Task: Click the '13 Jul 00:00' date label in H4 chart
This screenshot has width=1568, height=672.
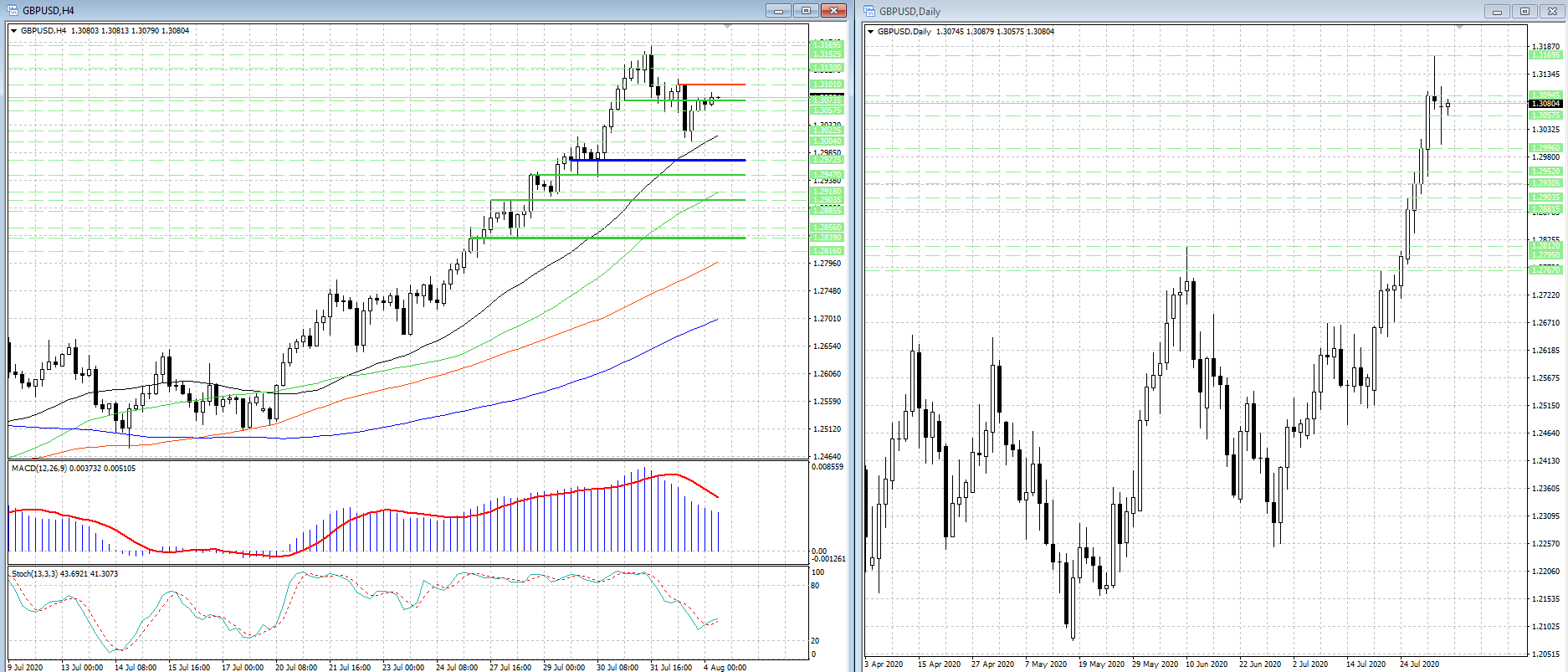Action: (82, 667)
